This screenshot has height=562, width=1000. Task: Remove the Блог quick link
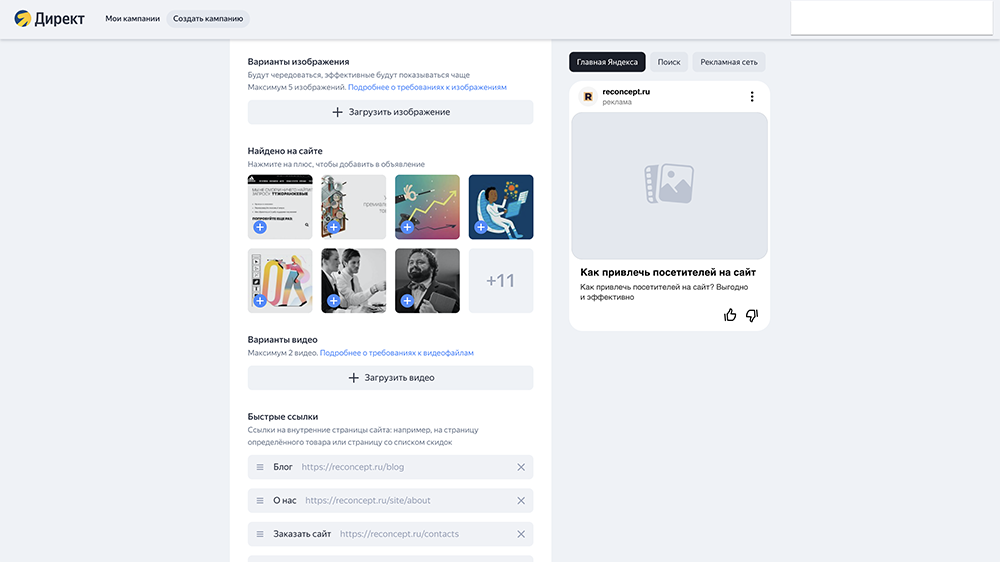520,467
